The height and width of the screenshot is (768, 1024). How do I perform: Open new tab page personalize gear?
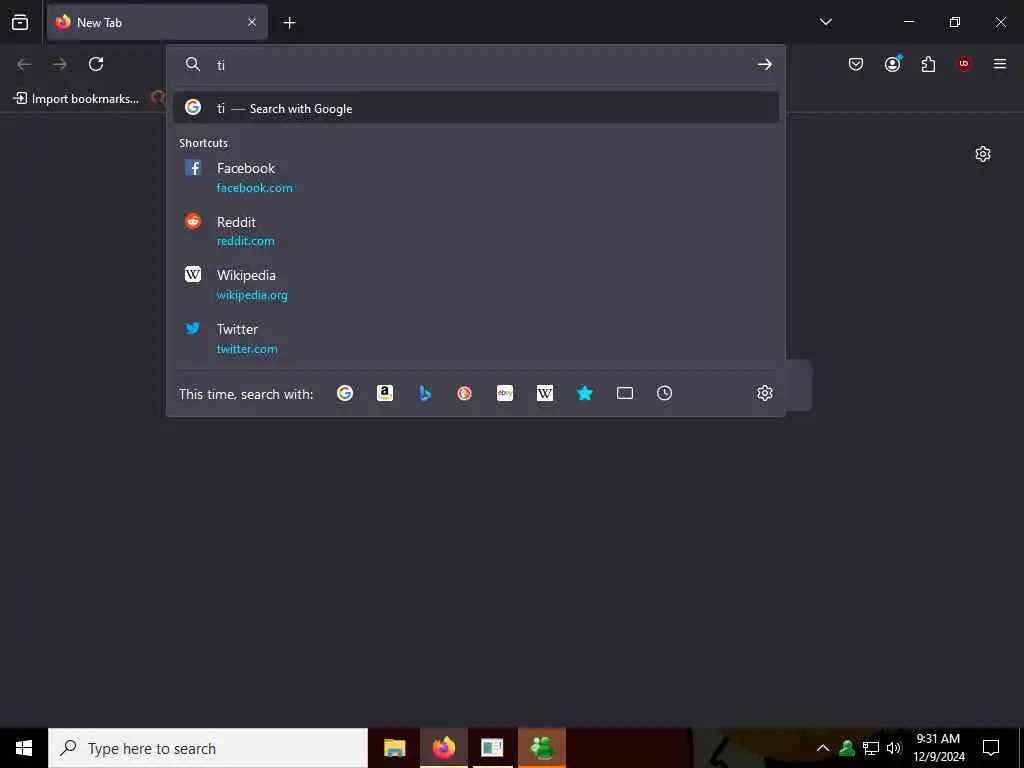point(983,154)
